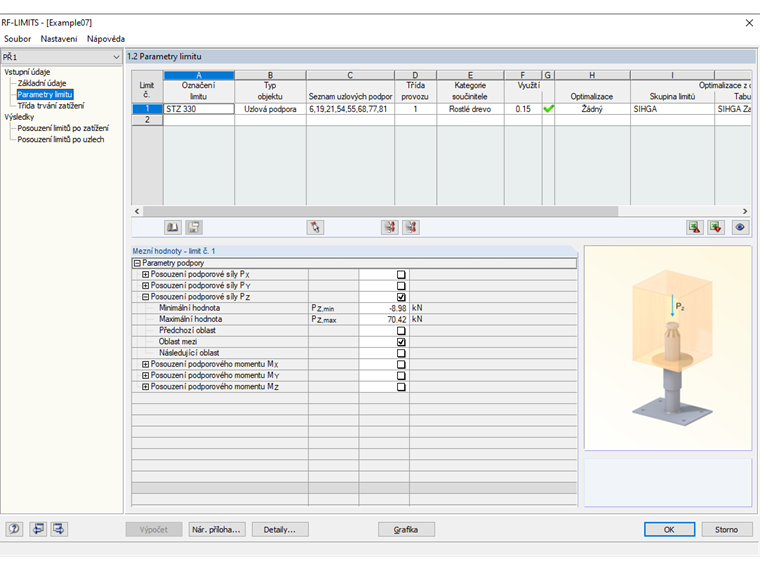
Task: Cancel with the Storno button
Action: coord(727,530)
